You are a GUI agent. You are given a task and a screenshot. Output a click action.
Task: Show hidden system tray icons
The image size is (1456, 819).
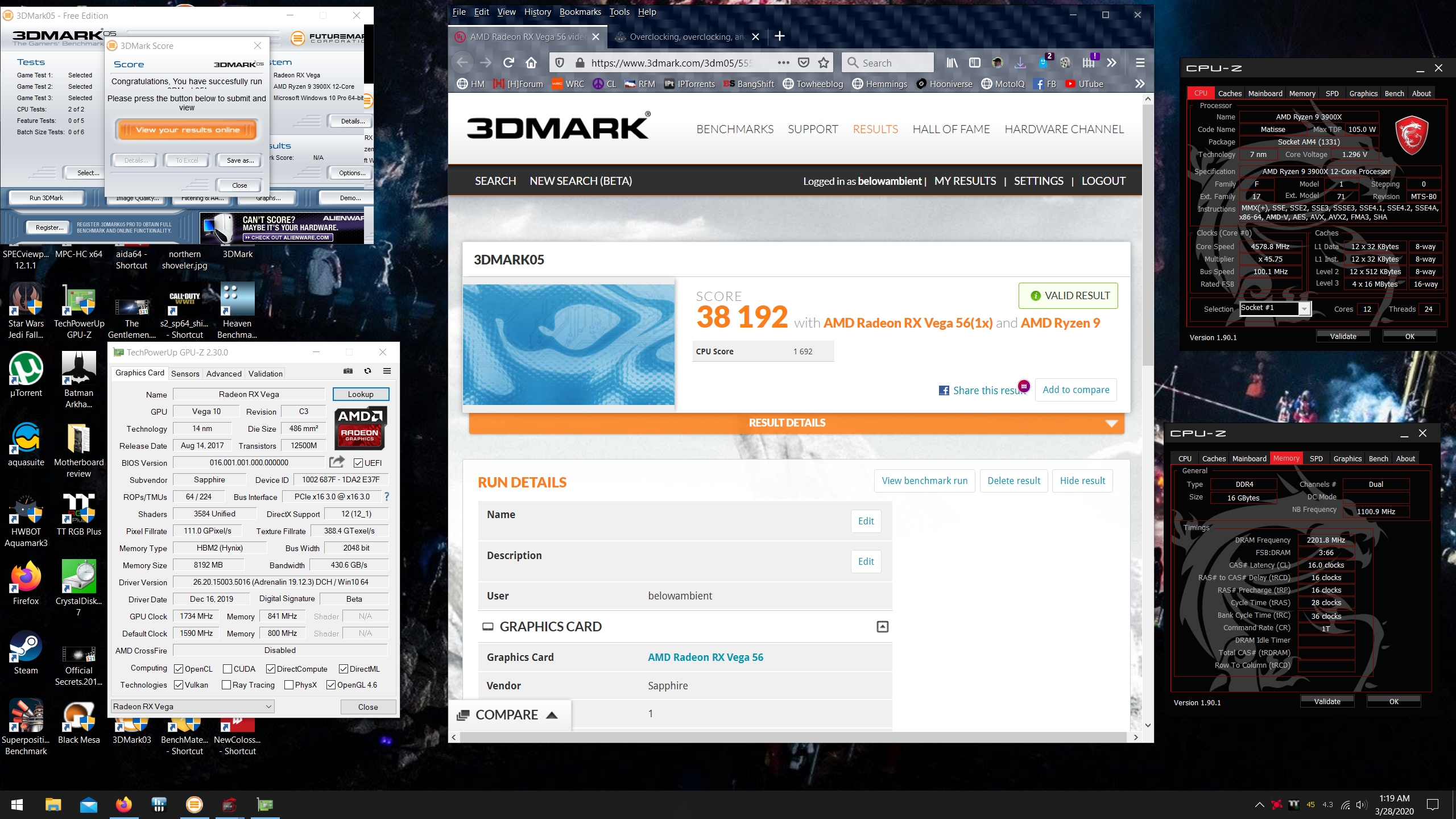click(1259, 805)
